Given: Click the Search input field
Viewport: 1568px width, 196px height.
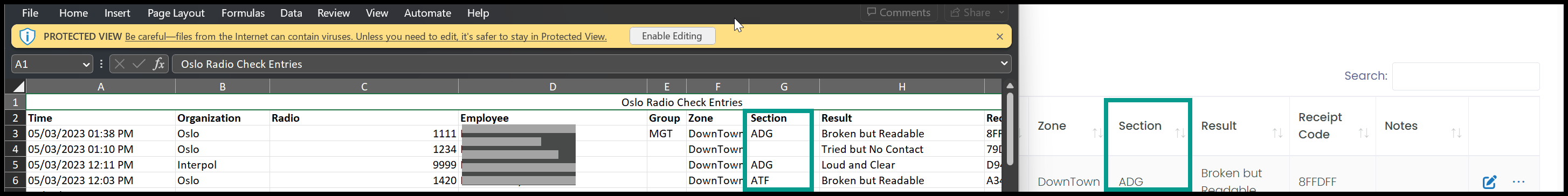Looking at the screenshot, I should pyautogui.click(x=1466, y=76).
